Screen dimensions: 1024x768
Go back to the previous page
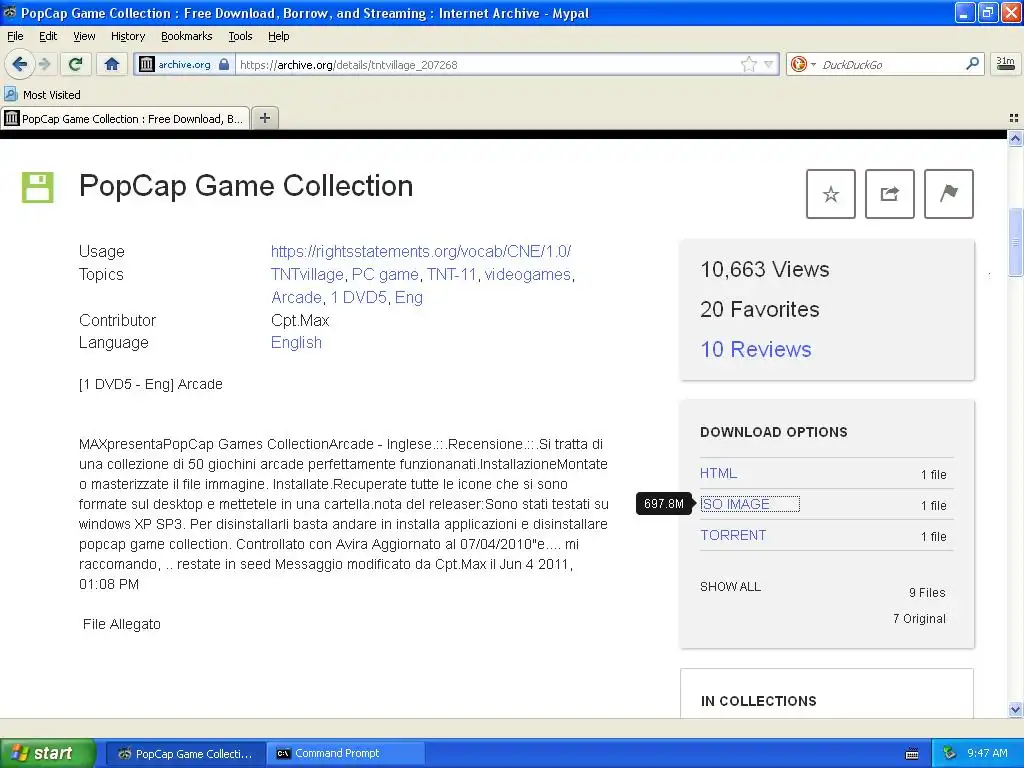pyautogui.click(x=19, y=64)
